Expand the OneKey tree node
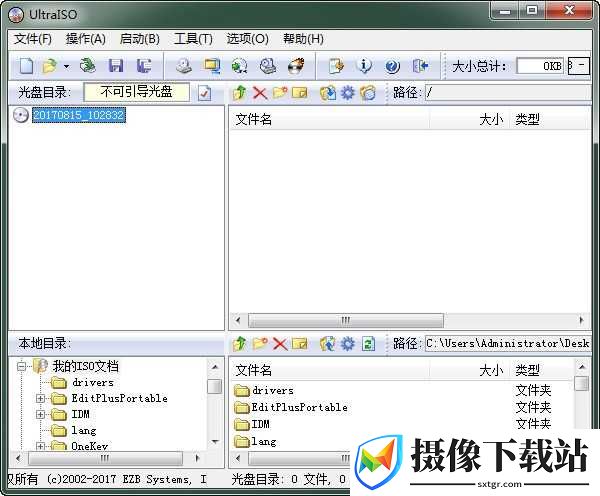 click(41, 446)
